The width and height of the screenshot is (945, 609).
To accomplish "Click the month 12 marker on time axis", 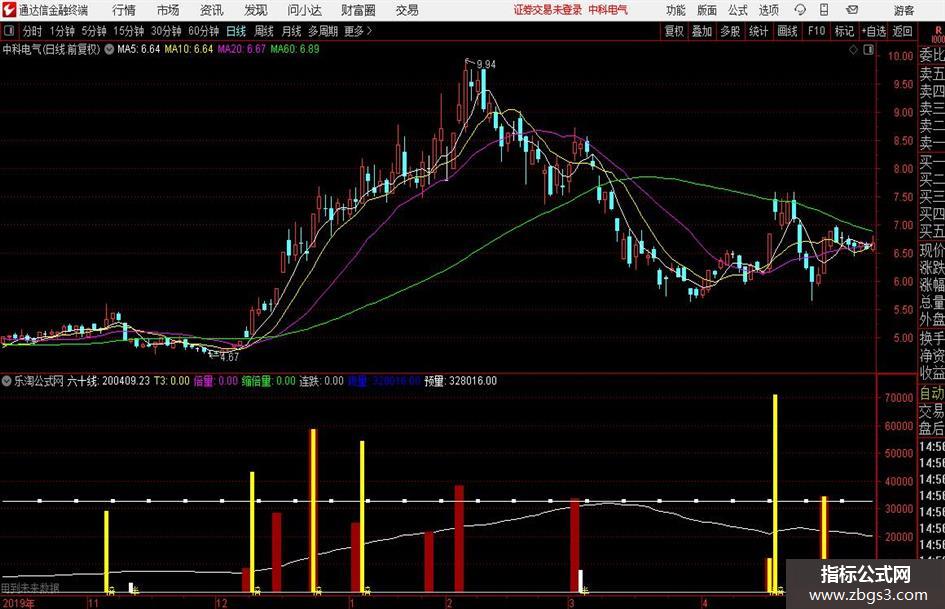I will [221, 603].
